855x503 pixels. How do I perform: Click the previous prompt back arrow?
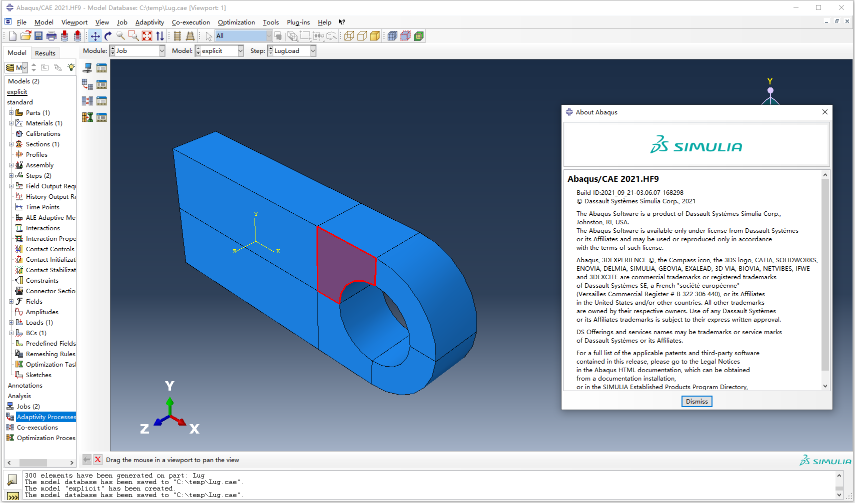(86, 460)
